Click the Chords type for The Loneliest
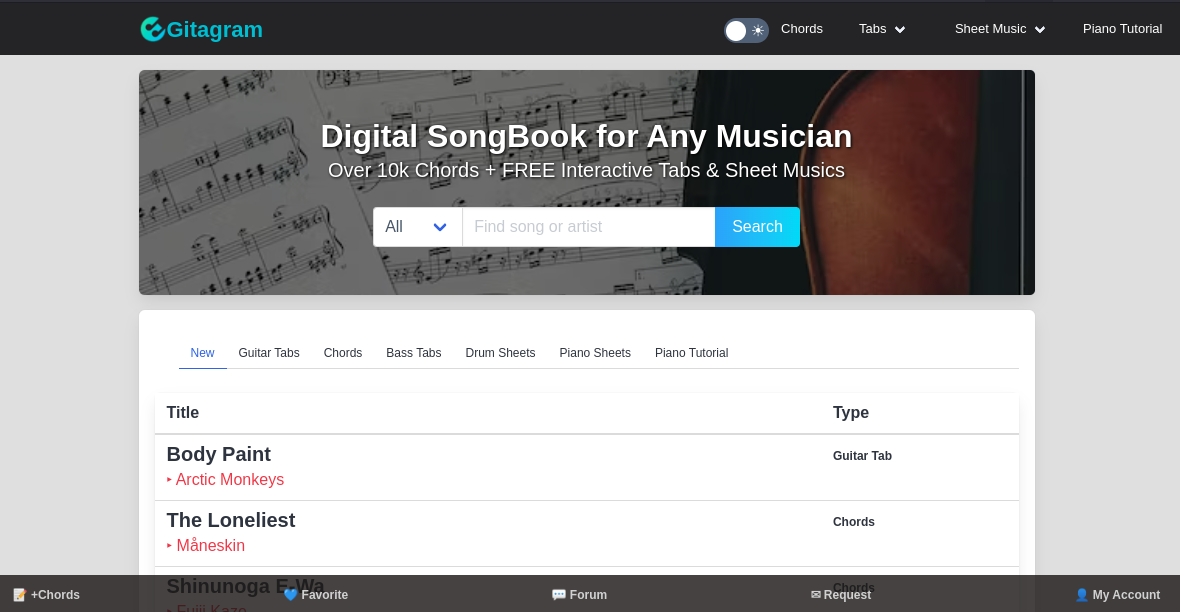This screenshot has width=1180, height=612. (x=853, y=522)
